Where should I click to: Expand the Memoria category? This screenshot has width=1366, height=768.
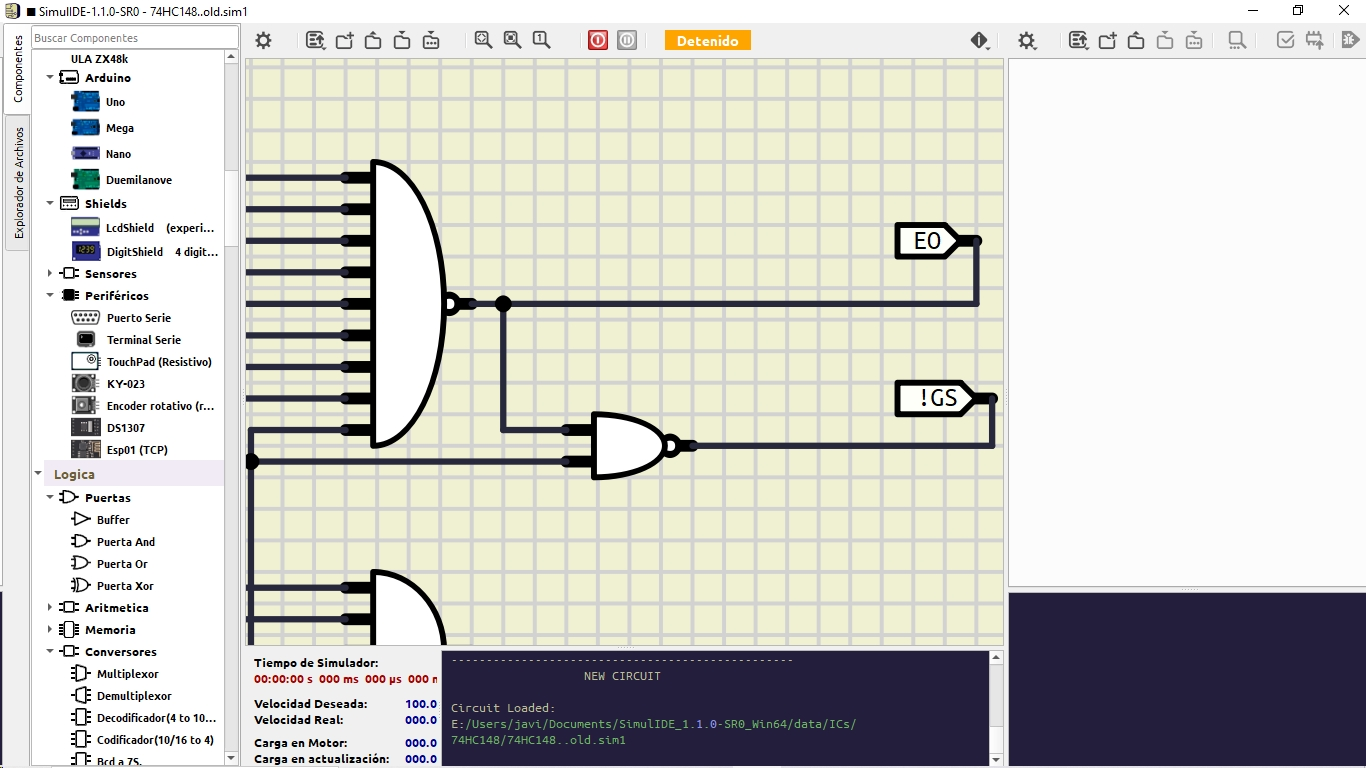(x=50, y=630)
